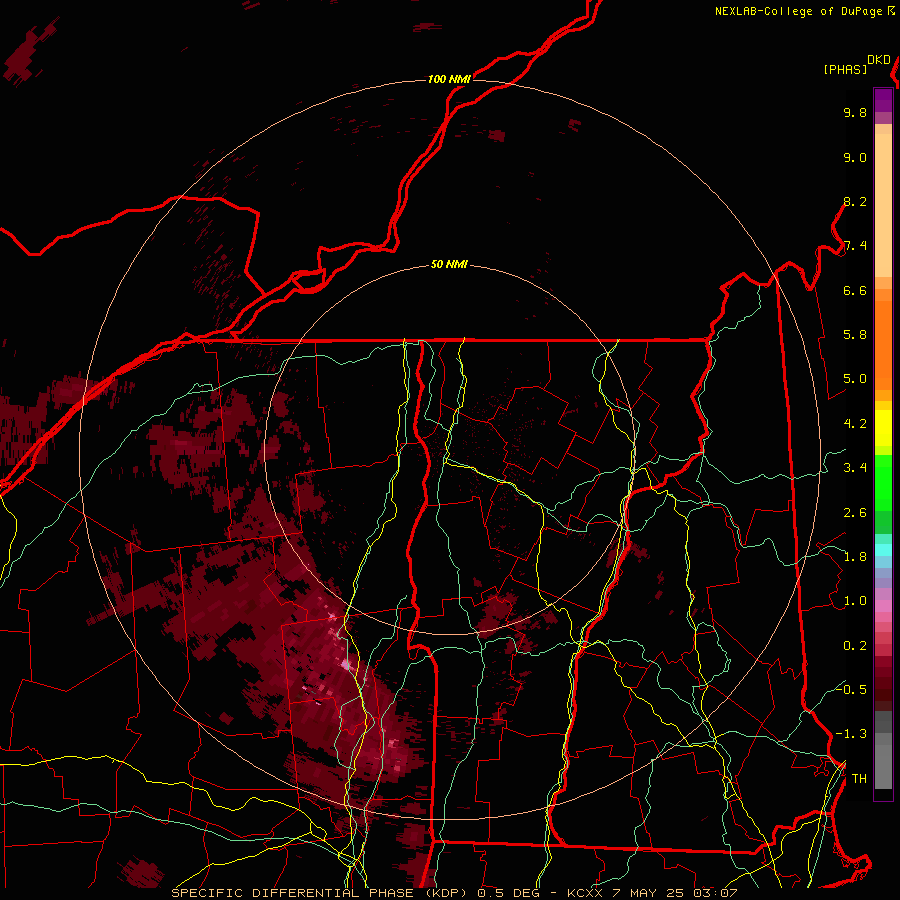
Task: Click the -0.5 legend value
Action: pyautogui.click(x=851, y=690)
